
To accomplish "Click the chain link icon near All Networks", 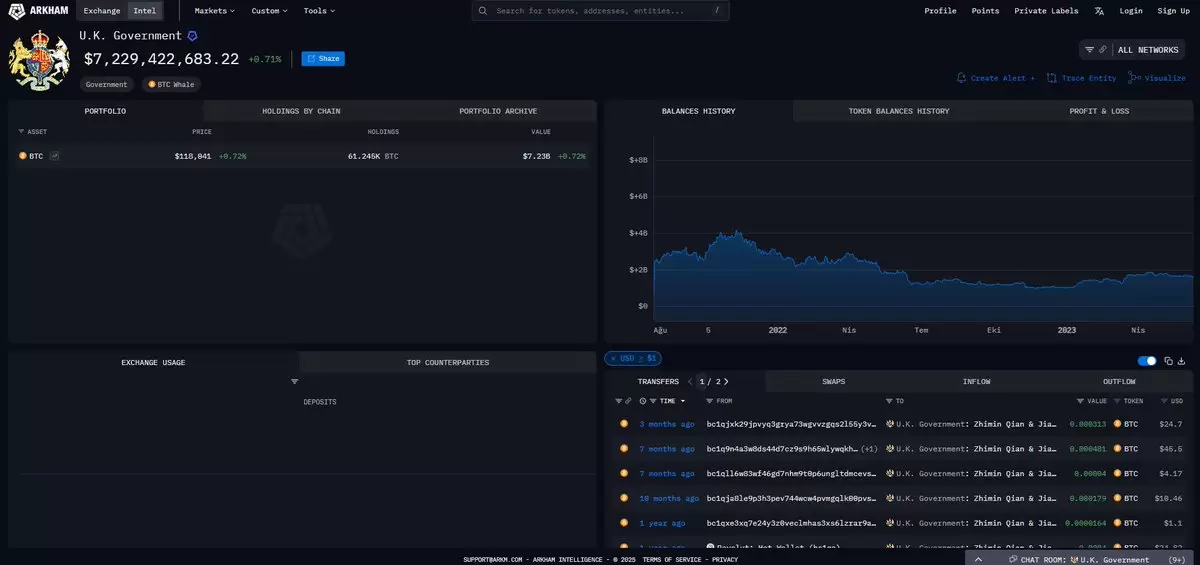I will coord(1103,50).
